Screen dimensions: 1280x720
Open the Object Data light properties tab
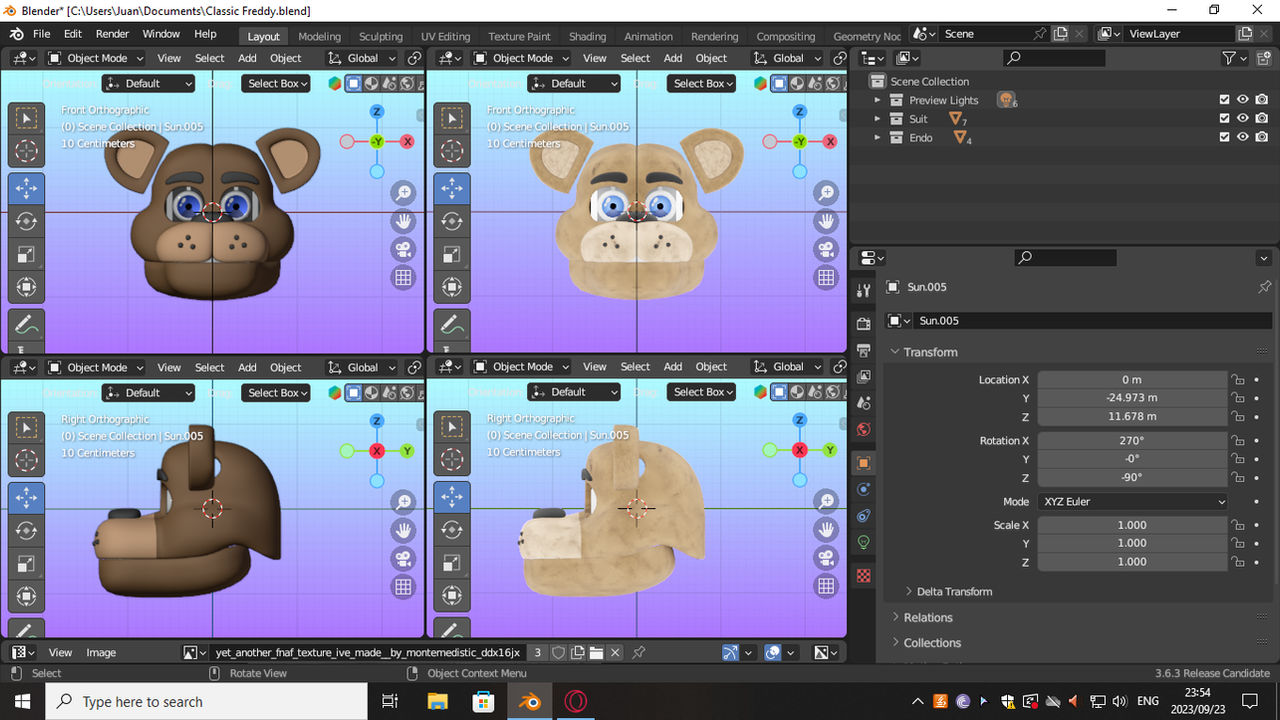(864, 543)
